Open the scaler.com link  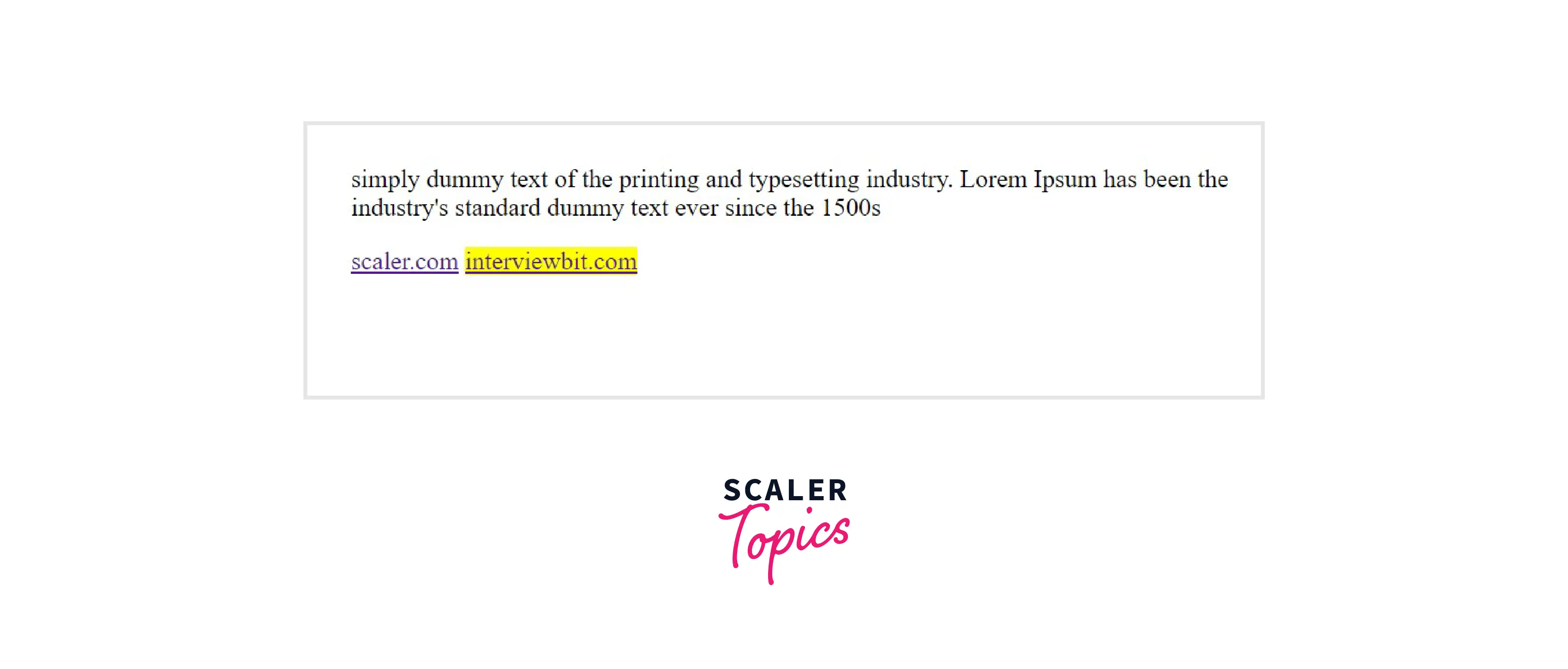[x=404, y=262]
